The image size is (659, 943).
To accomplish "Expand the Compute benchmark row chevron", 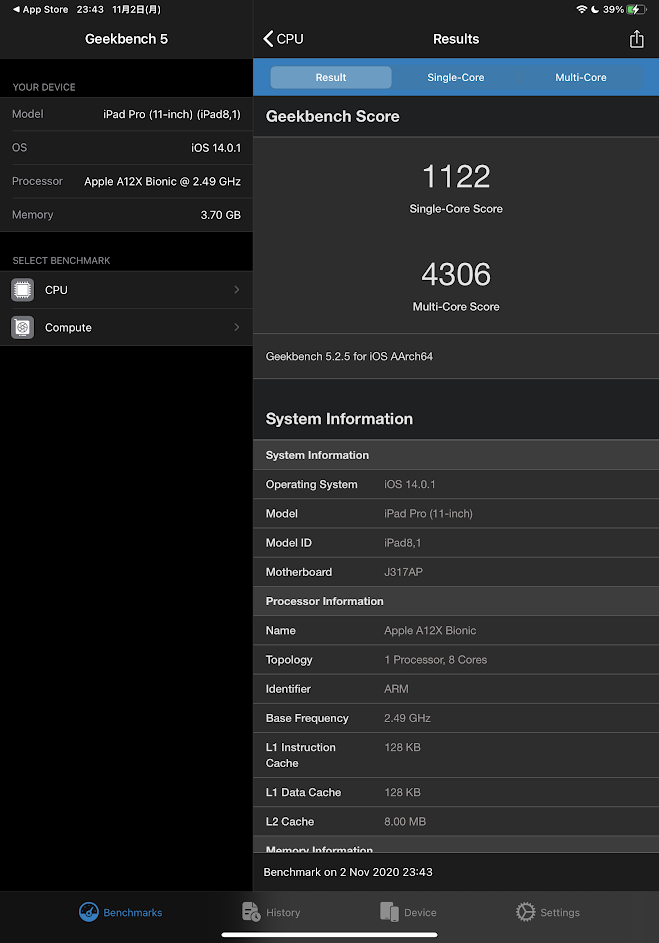I will [x=236, y=327].
